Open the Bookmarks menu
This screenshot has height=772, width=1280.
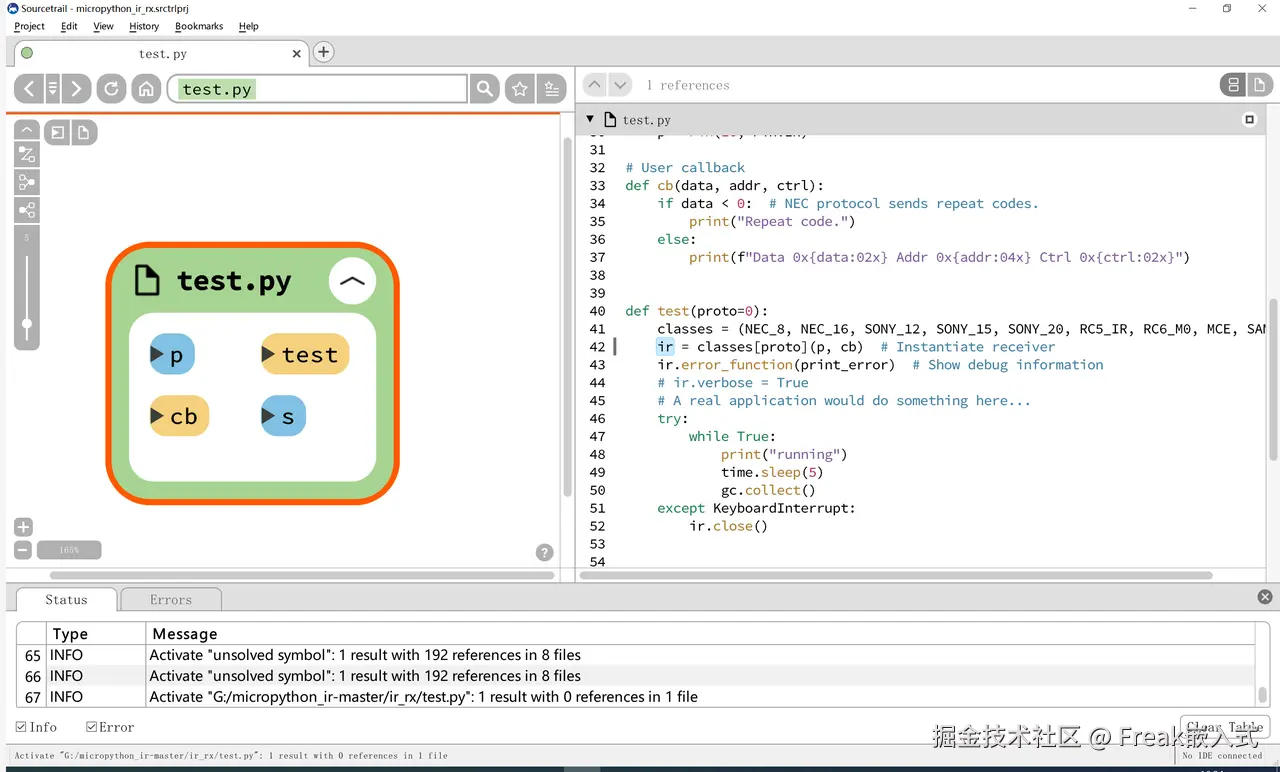tap(199, 26)
